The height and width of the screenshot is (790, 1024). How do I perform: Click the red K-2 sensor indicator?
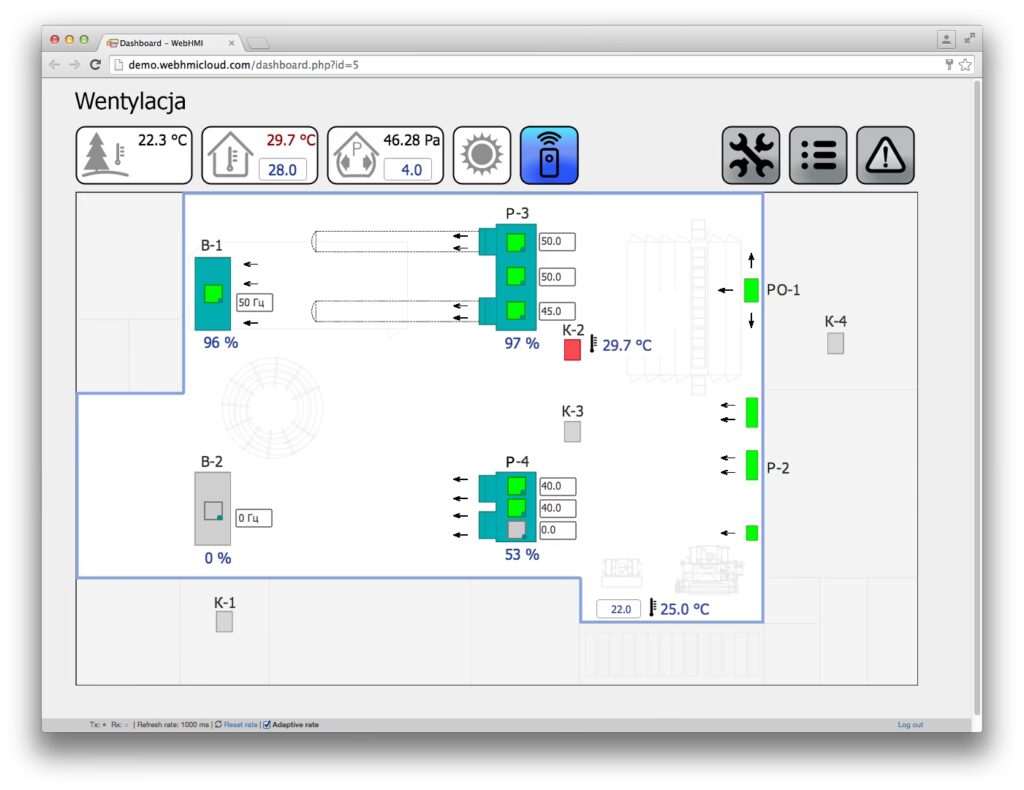[x=572, y=349]
